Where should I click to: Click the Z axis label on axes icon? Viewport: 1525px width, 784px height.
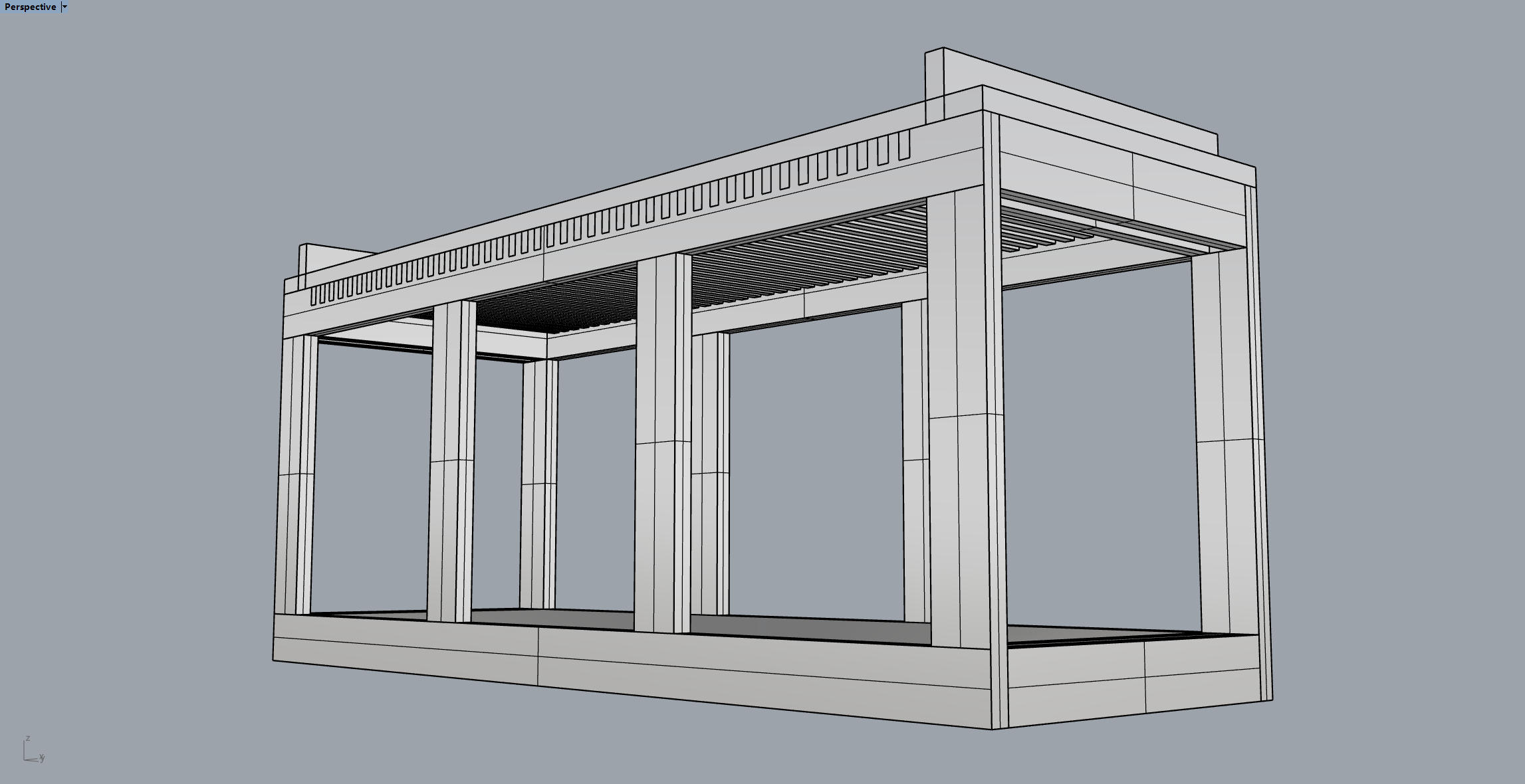click(x=28, y=738)
